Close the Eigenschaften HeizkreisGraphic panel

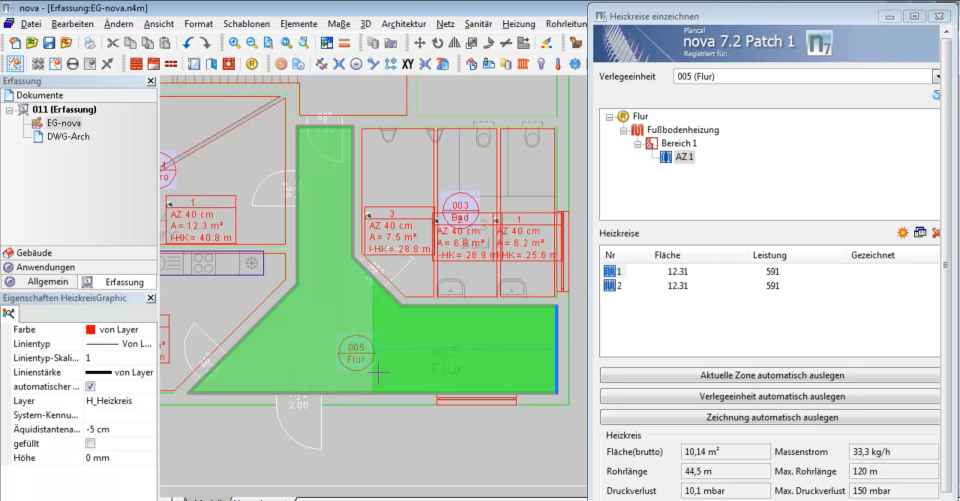coord(151,298)
